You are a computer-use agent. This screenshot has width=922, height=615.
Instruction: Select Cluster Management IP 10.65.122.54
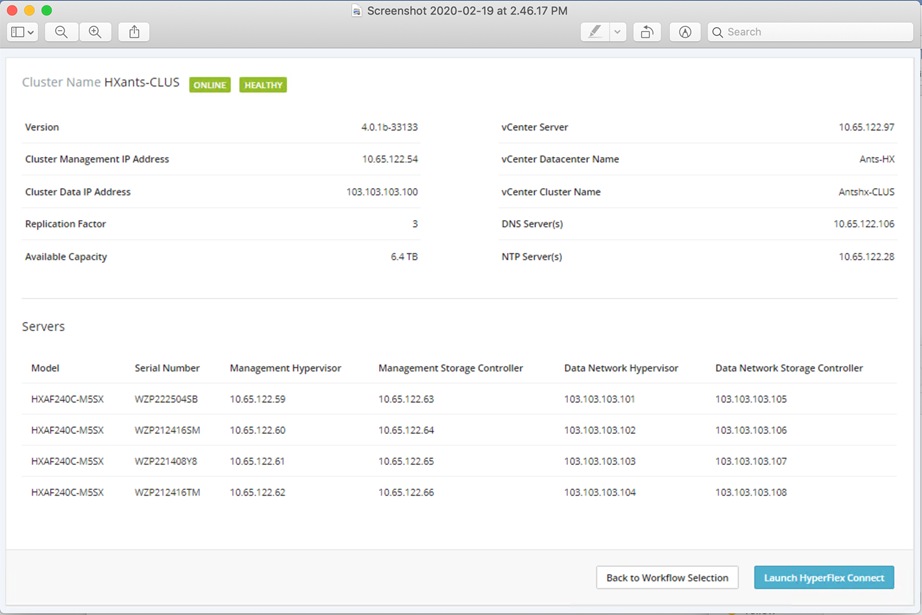(390, 159)
